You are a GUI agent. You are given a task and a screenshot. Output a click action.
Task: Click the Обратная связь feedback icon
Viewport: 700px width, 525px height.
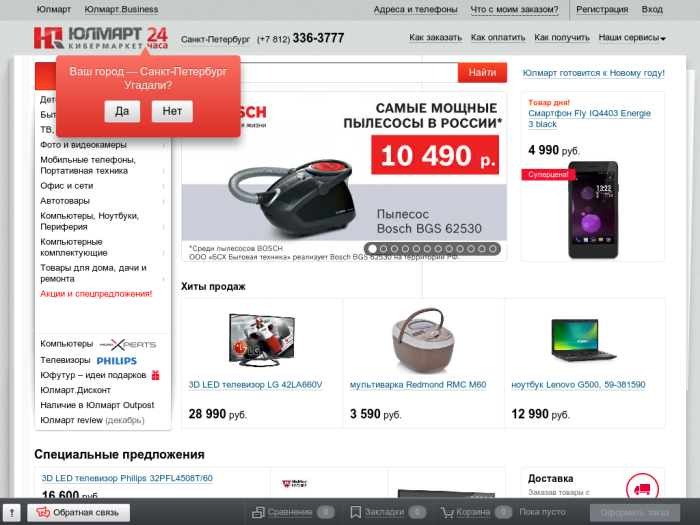[43, 512]
